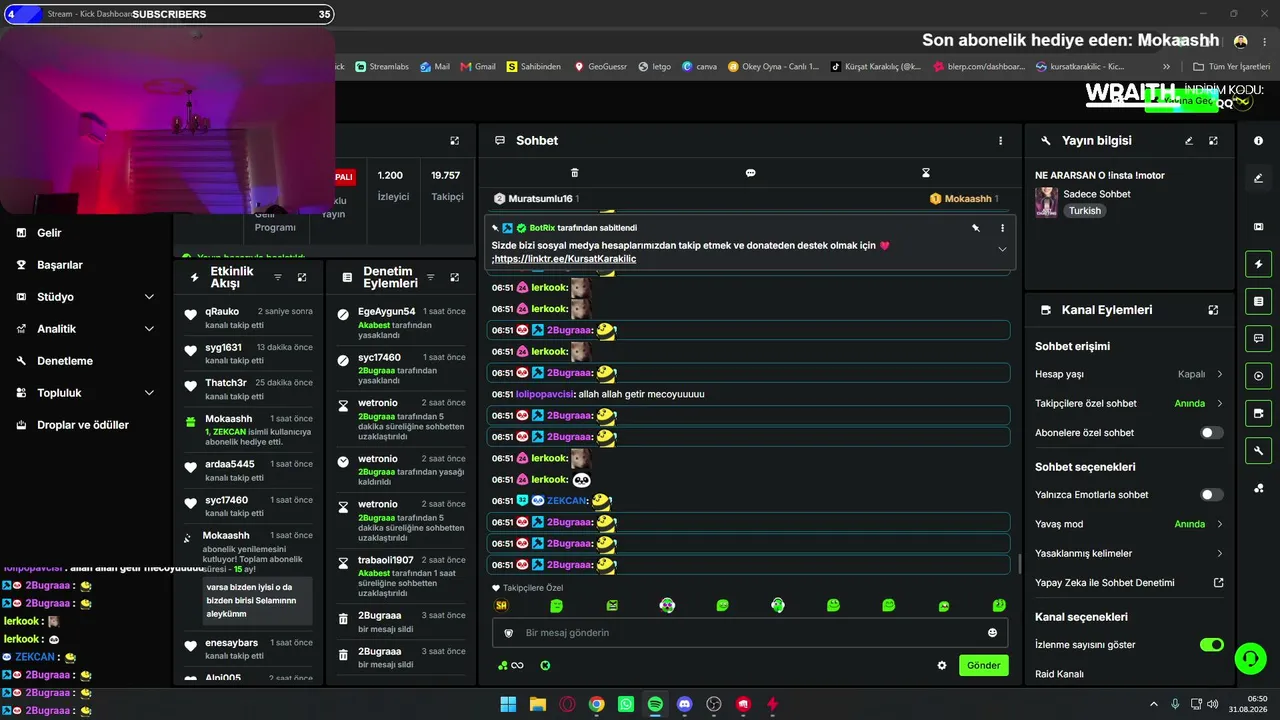The image size is (1280, 720).
Task: Expand the Etkinlik Akışı panel
Action: (x=302, y=277)
